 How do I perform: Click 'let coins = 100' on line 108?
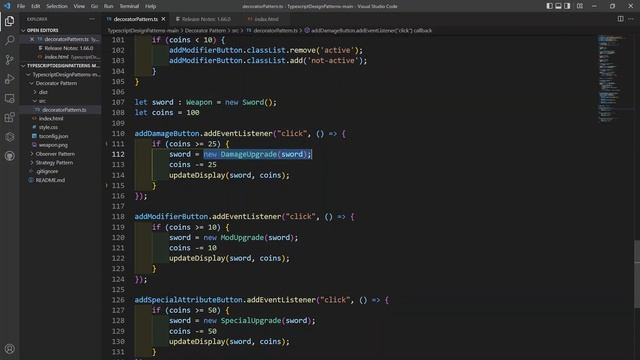(x=167, y=113)
